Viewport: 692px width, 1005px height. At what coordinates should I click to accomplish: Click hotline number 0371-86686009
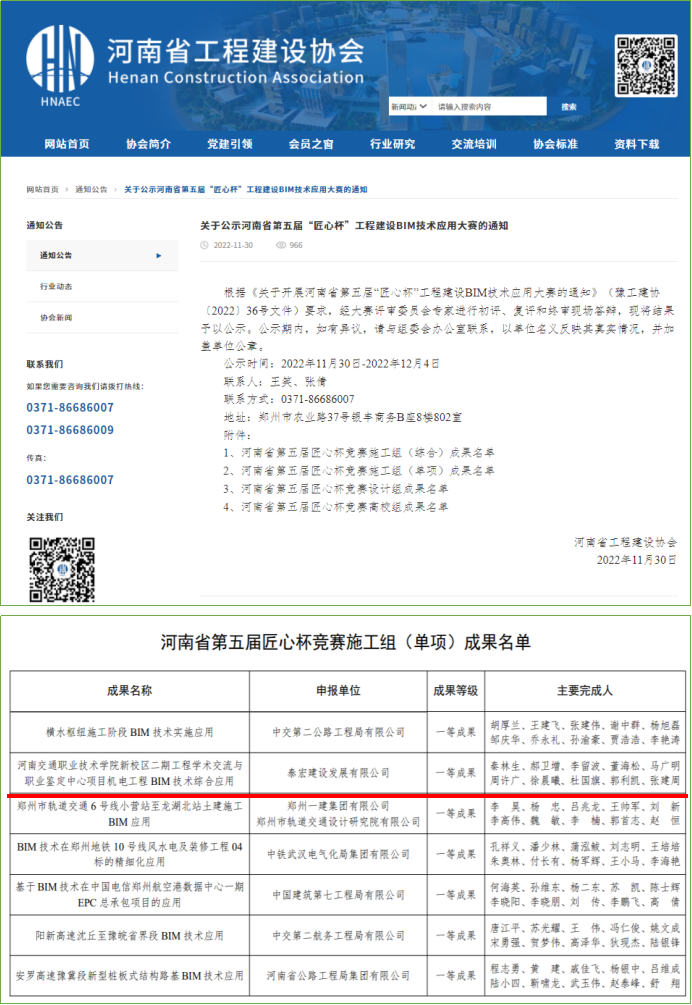(70, 430)
